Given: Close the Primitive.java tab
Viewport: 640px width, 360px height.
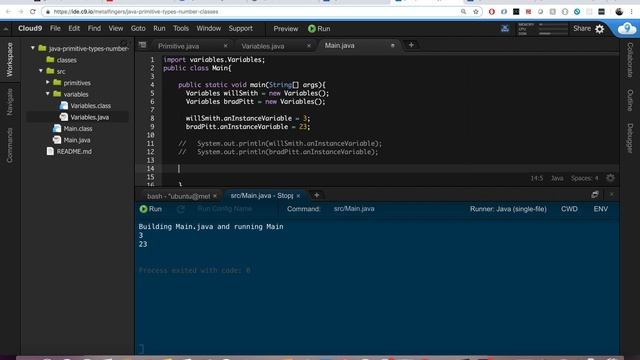Looking at the screenshot, I should coord(225,46).
